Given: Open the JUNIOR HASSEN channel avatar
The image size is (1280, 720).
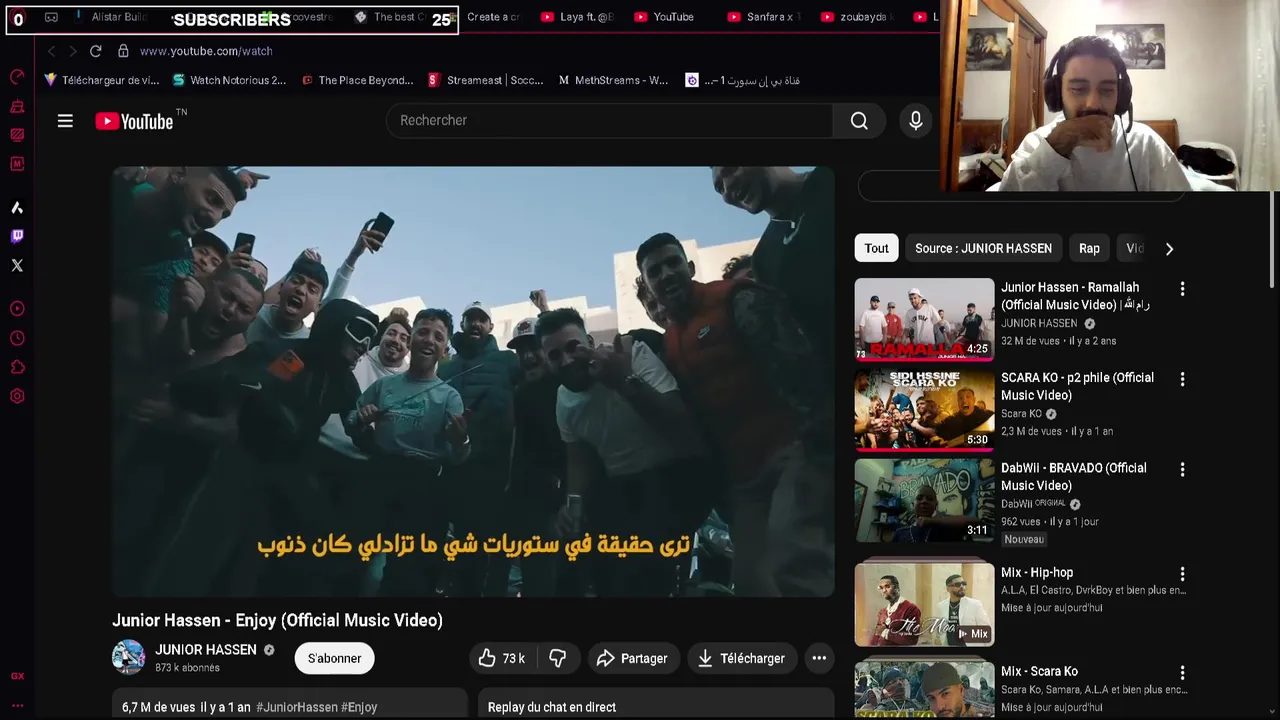Looking at the screenshot, I should pos(128,658).
